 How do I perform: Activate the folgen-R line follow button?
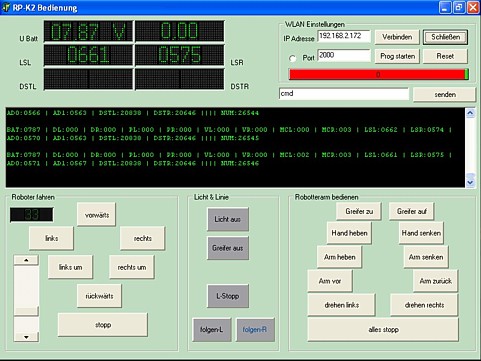tap(255, 330)
